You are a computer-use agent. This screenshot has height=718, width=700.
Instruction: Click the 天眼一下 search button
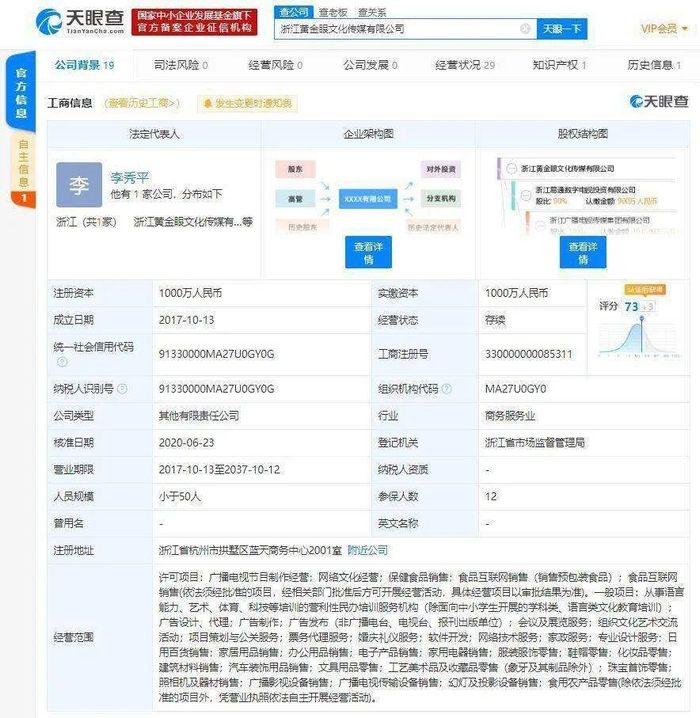tap(562, 29)
